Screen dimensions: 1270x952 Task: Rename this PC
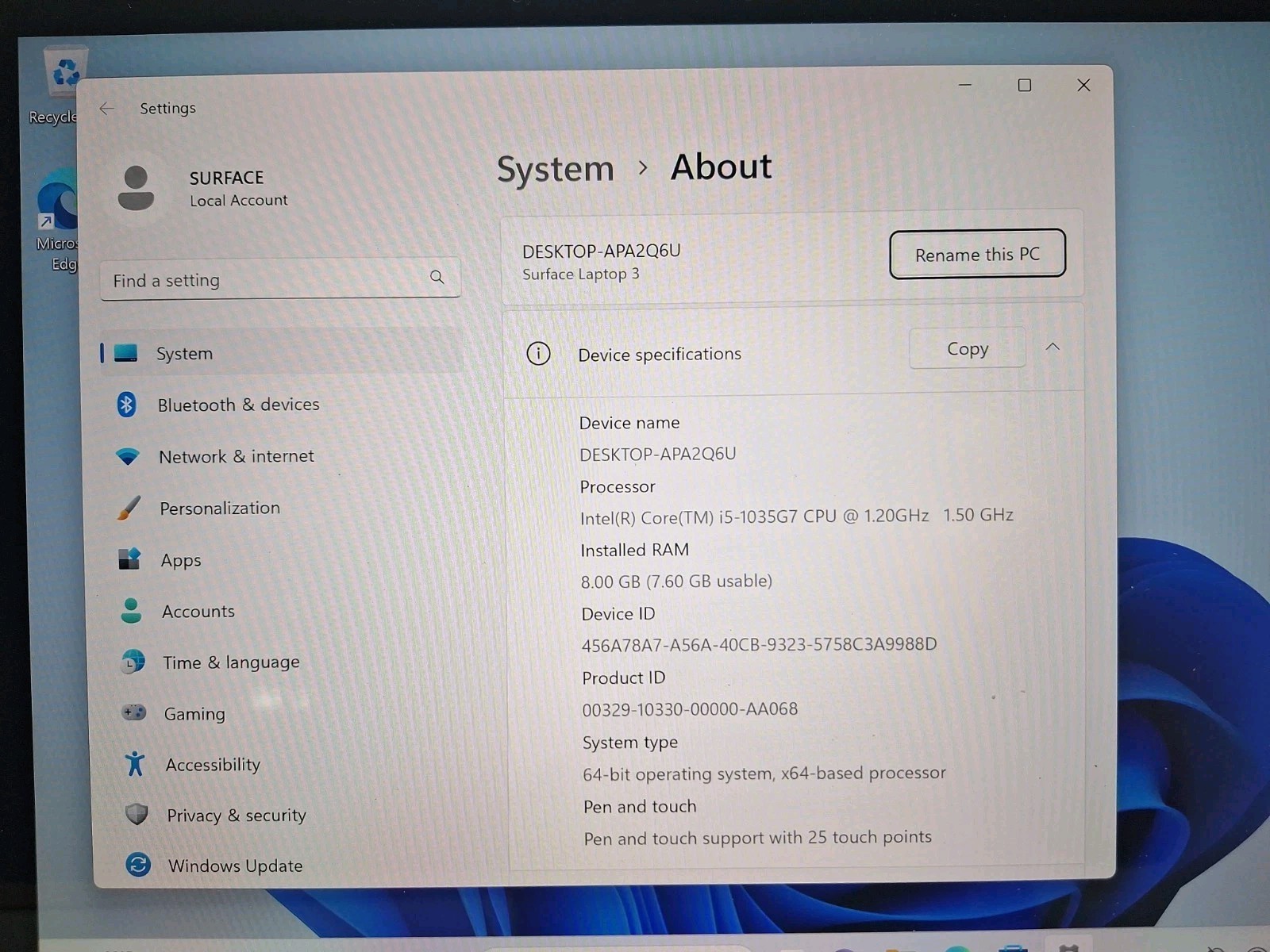tap(977, 255)
